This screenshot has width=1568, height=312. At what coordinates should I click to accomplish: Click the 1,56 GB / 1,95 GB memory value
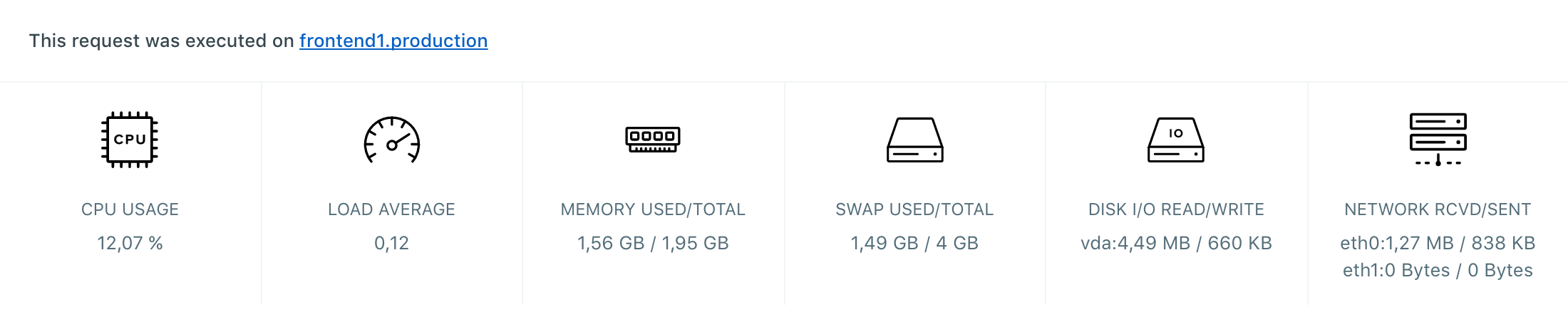[x=653, y=244]
